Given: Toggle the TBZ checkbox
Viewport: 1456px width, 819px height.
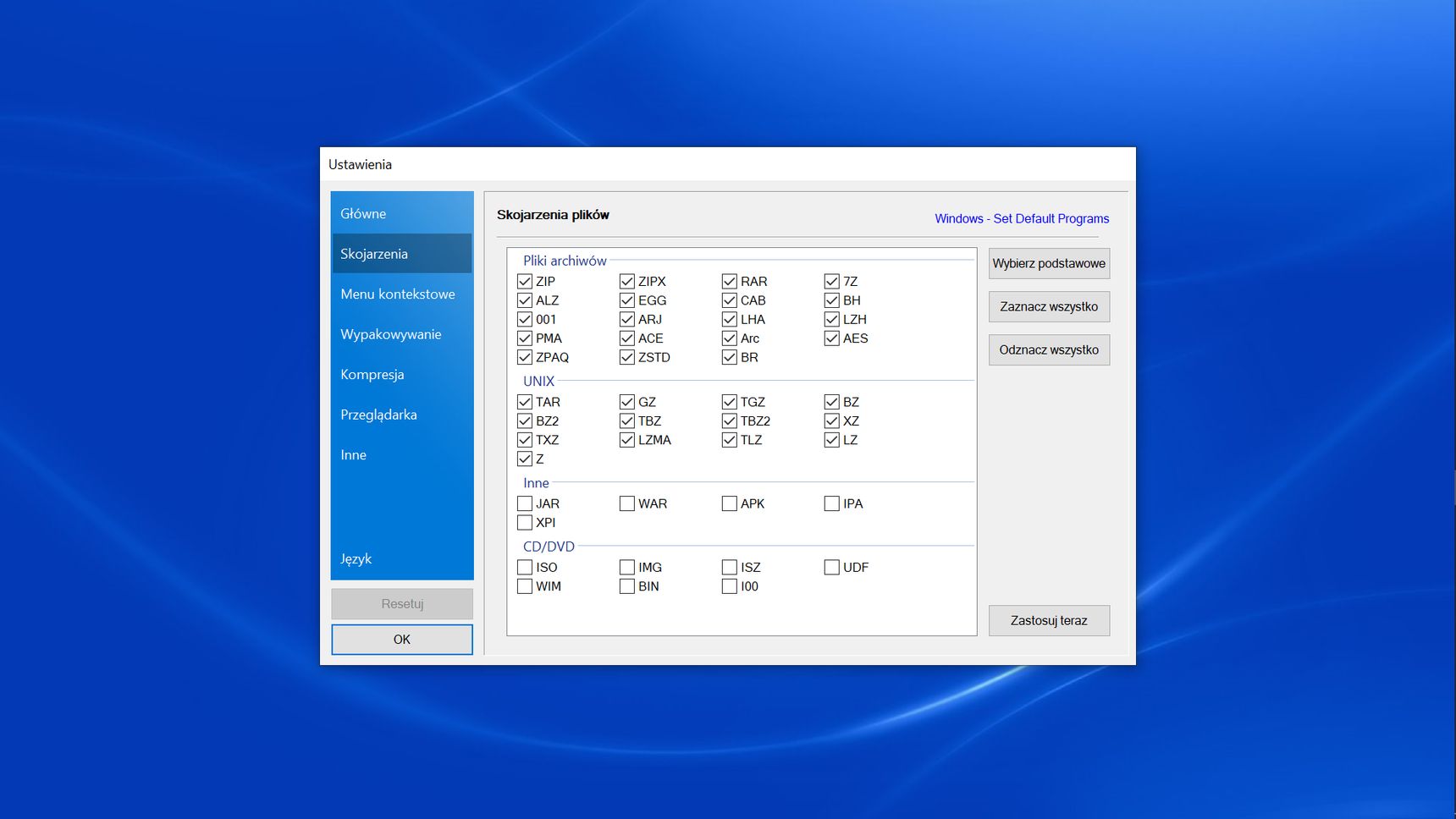Looking at the screenshot, I should pyautogui.click(x=627, y=420).
